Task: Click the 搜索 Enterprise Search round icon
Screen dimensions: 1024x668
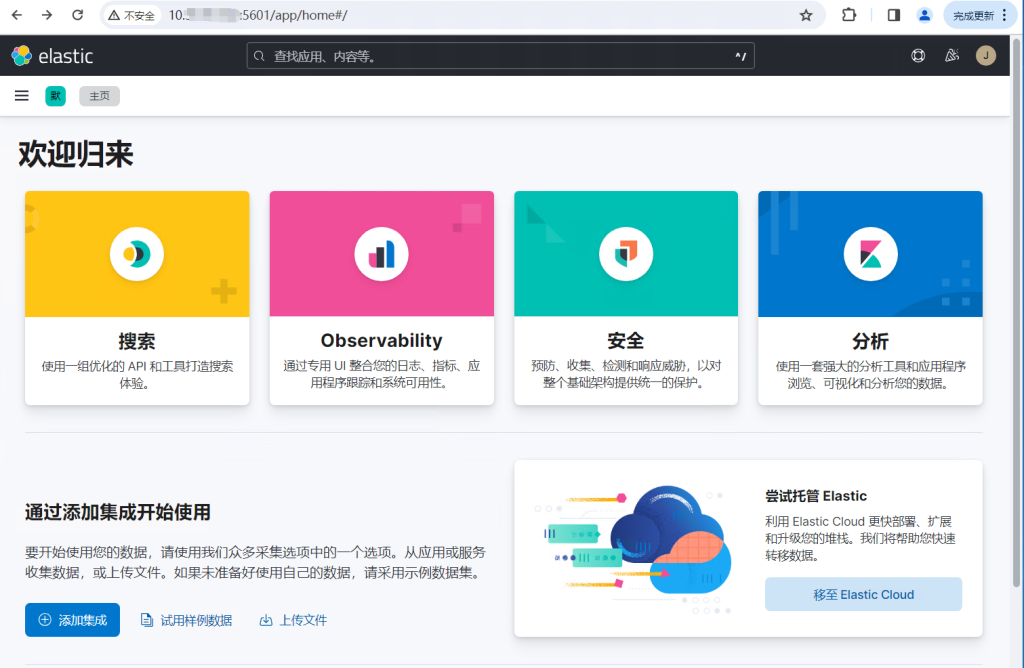Action: tap(137, 254)
